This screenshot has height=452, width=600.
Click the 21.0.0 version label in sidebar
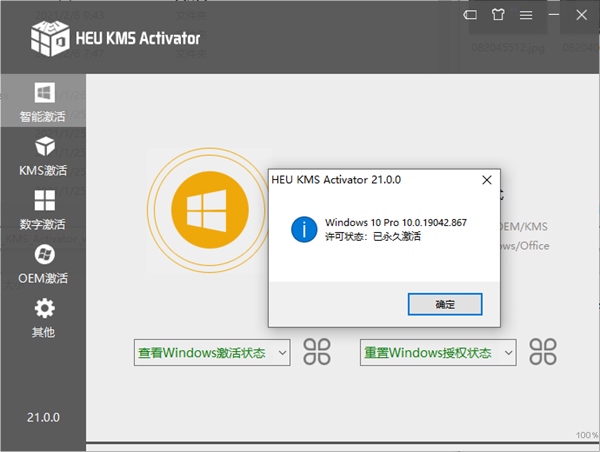[43, 415]
